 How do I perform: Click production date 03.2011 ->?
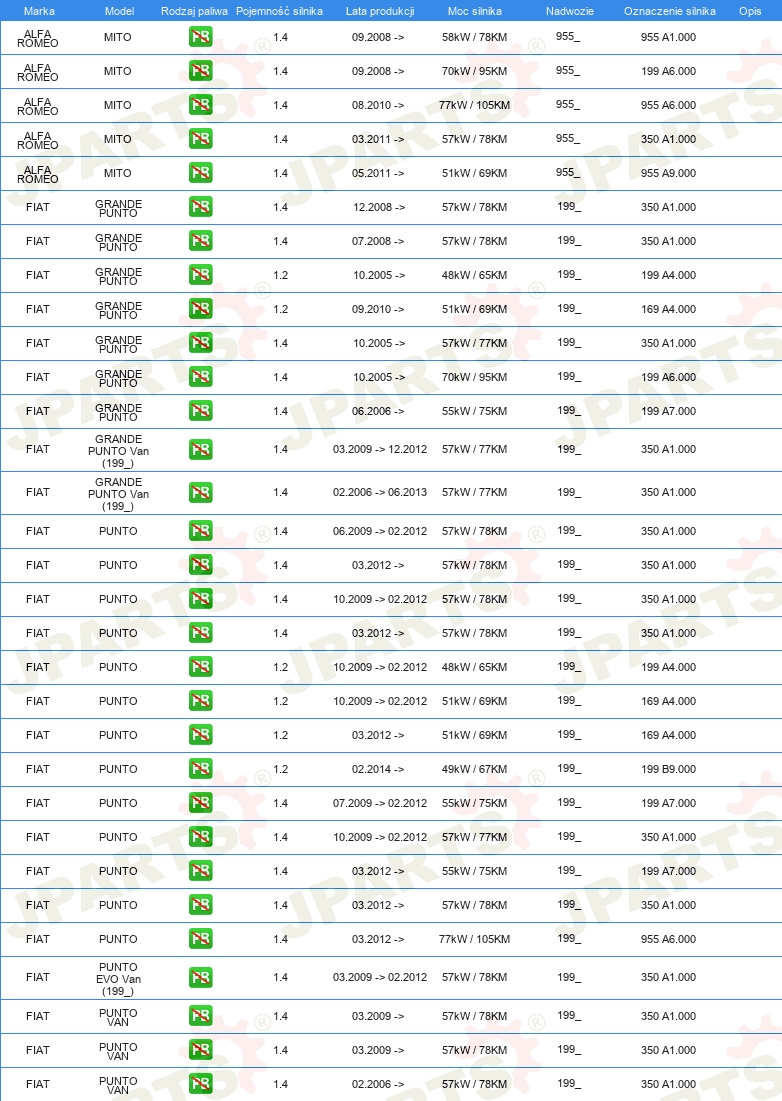[x=378, y=139]
